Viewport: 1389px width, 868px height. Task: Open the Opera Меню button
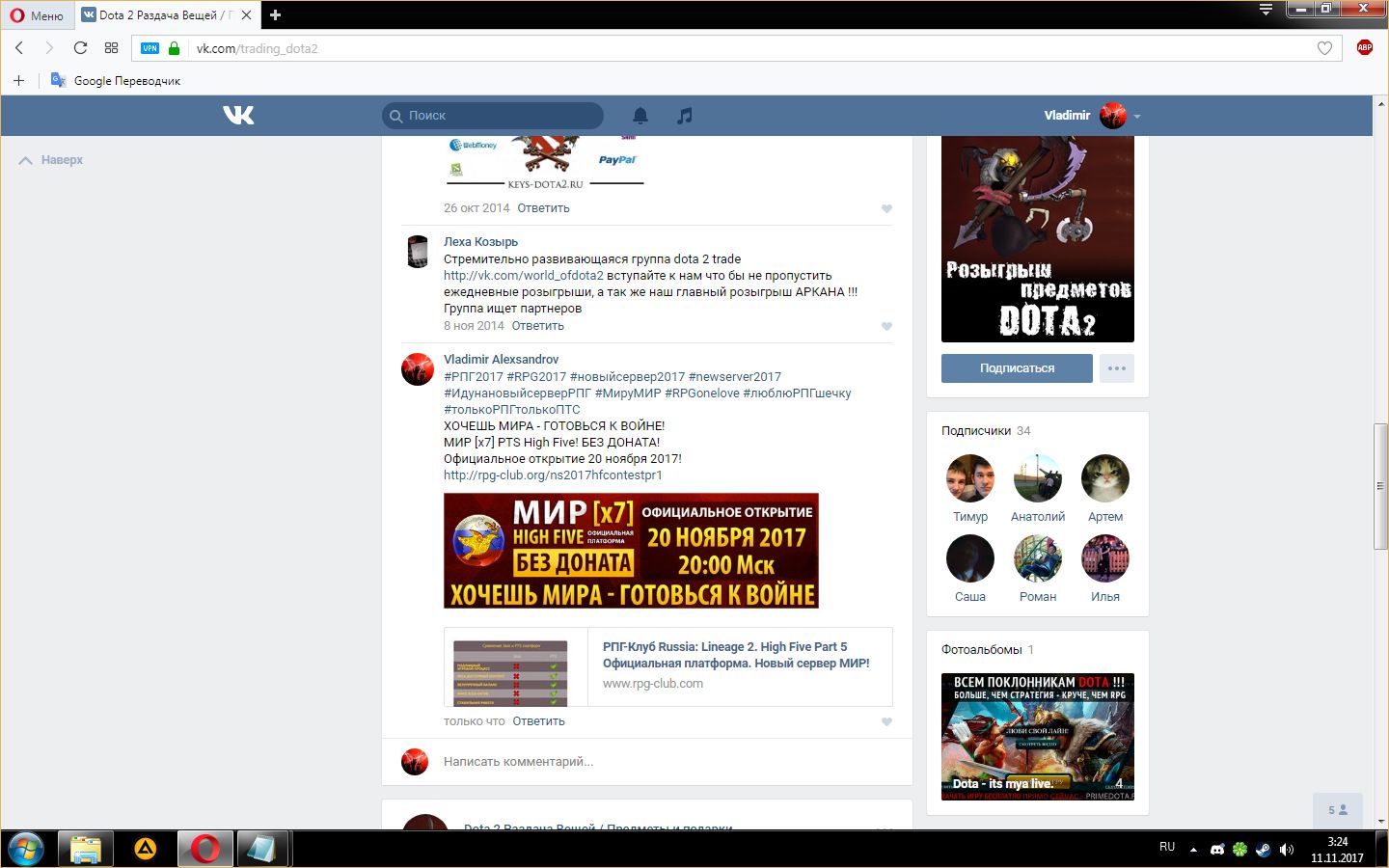coord(37,15)
